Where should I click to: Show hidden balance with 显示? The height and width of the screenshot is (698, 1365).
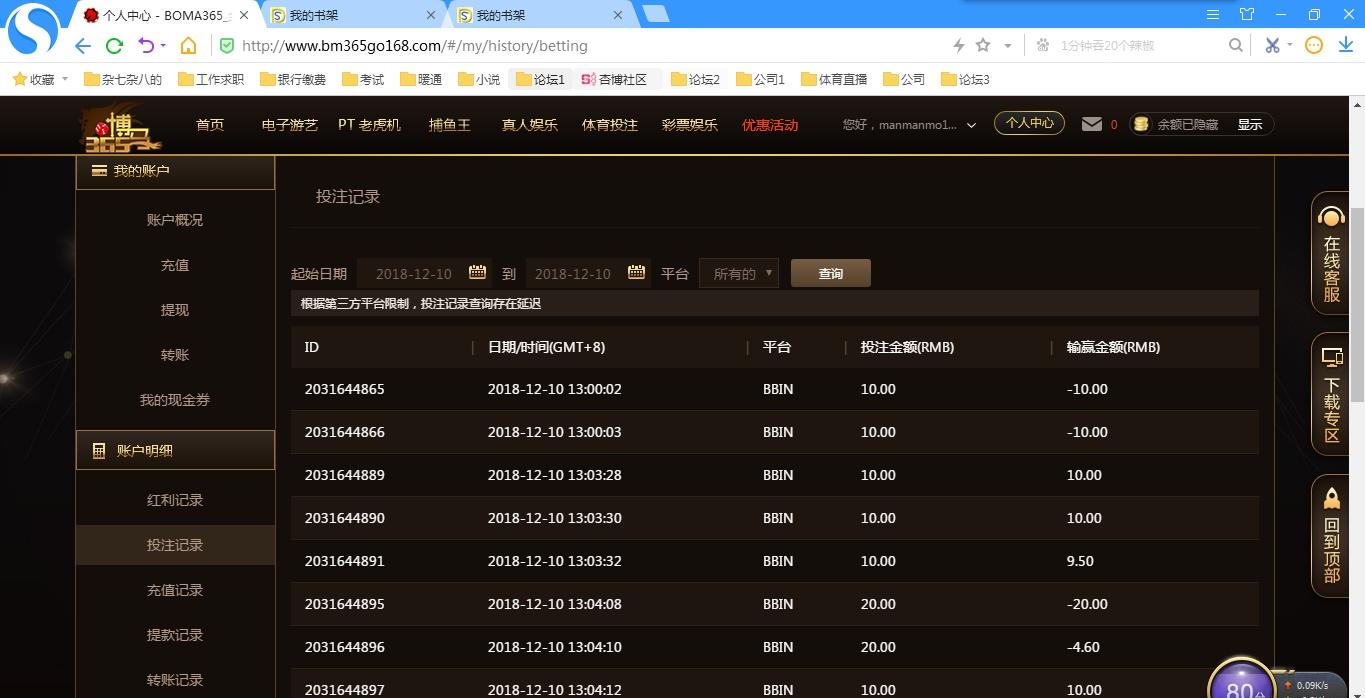[1250, 125]
